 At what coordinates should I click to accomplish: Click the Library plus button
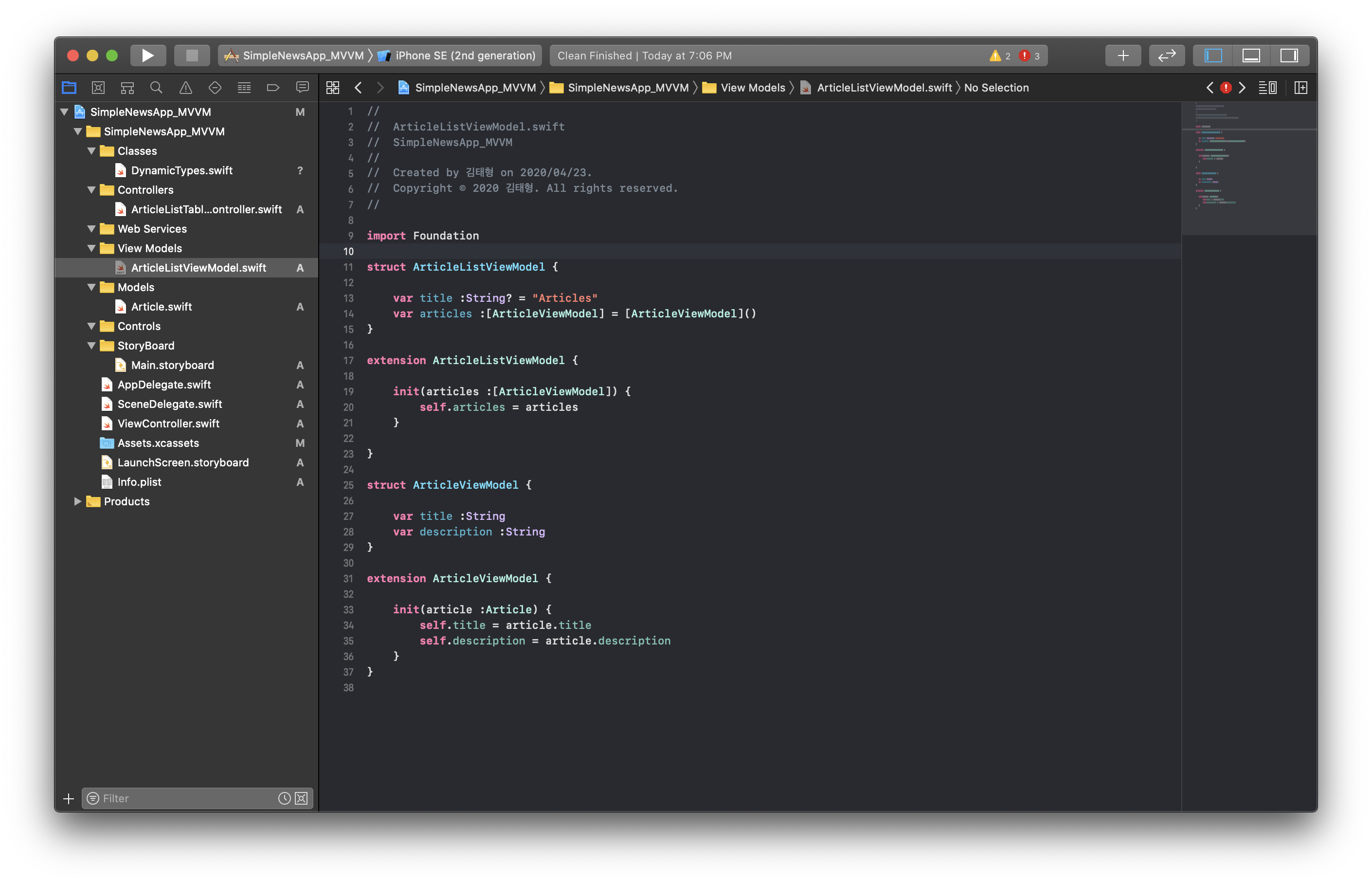pyautogui.click(x=1122, y=55)
